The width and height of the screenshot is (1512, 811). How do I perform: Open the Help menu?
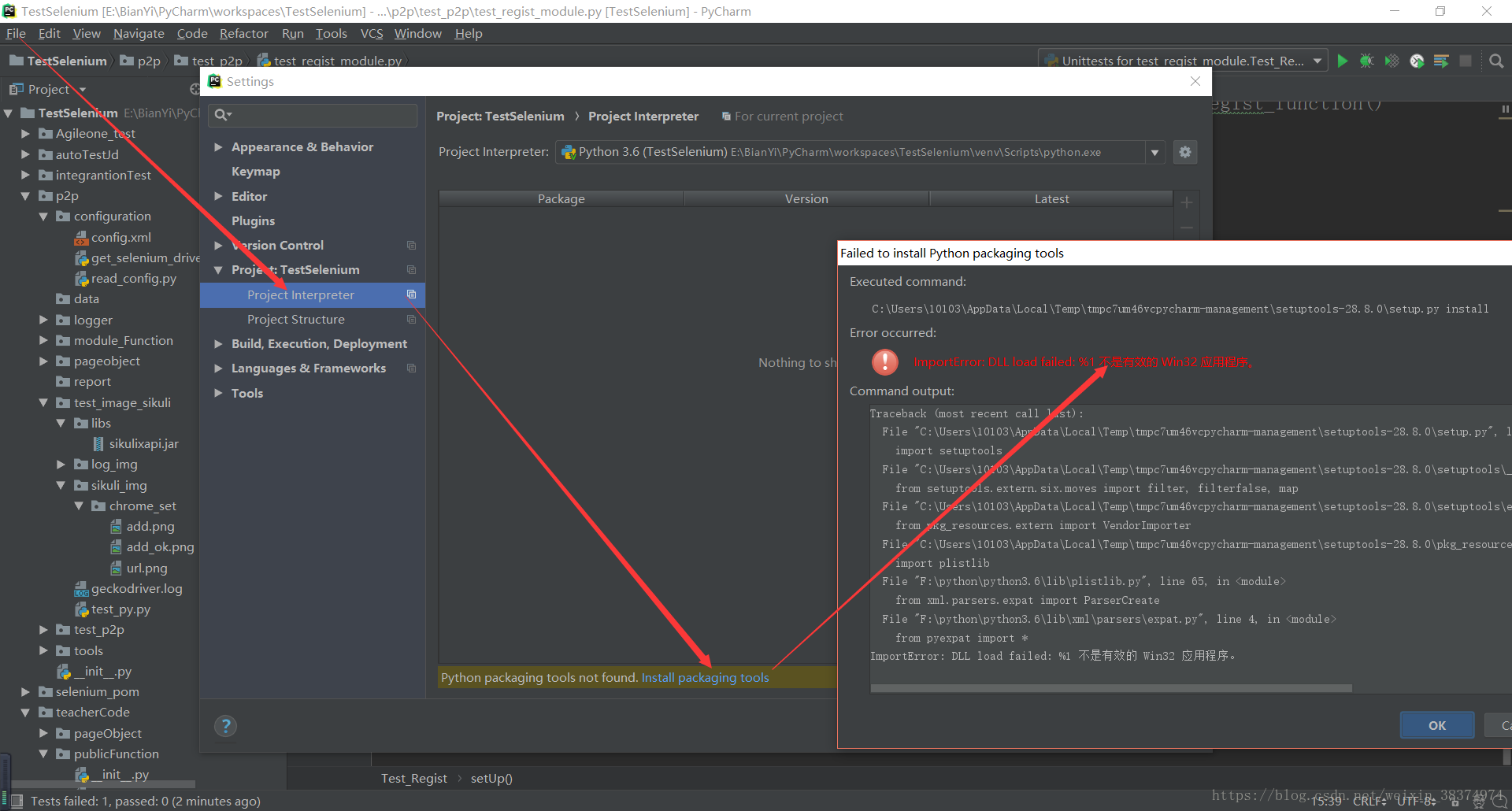(x=469, y=33)
